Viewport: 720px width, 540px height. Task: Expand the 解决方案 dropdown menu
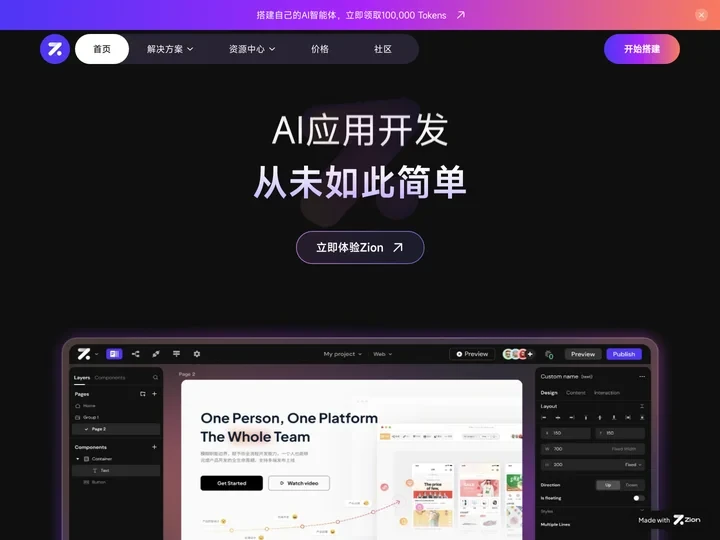[x=170, y=49]
